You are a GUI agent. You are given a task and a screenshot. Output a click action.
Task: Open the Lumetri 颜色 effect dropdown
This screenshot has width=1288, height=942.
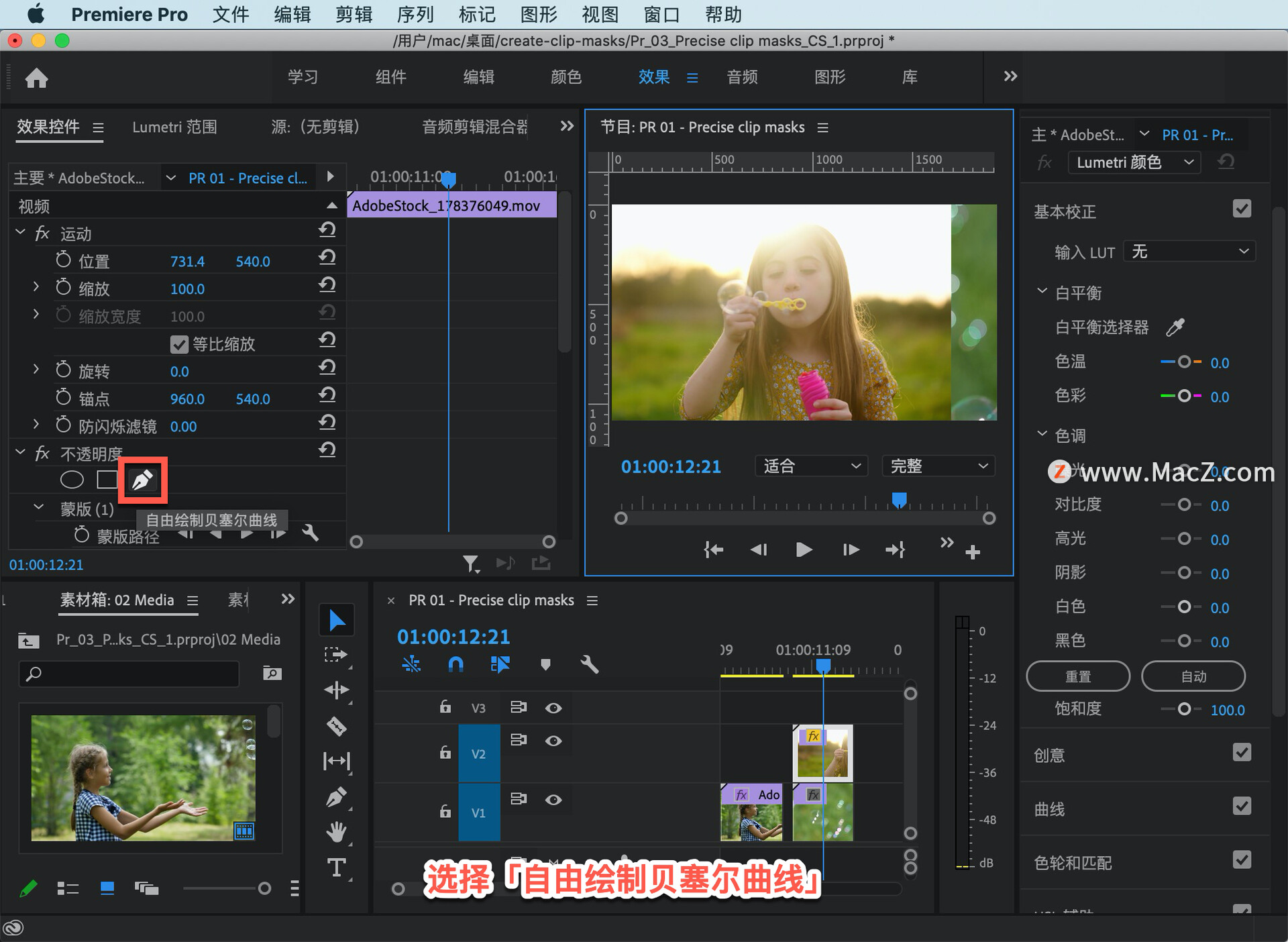1134,162
